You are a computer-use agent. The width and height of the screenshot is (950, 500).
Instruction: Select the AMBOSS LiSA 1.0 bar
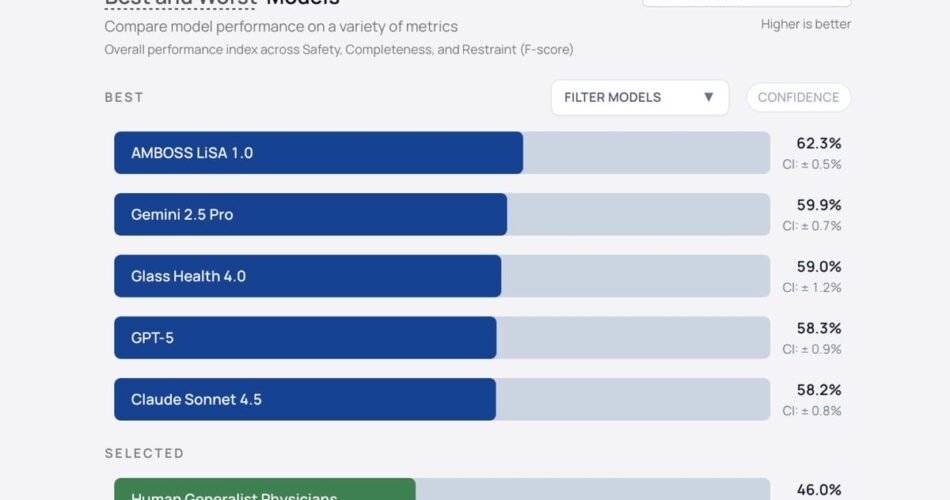(x=318, y=153)
